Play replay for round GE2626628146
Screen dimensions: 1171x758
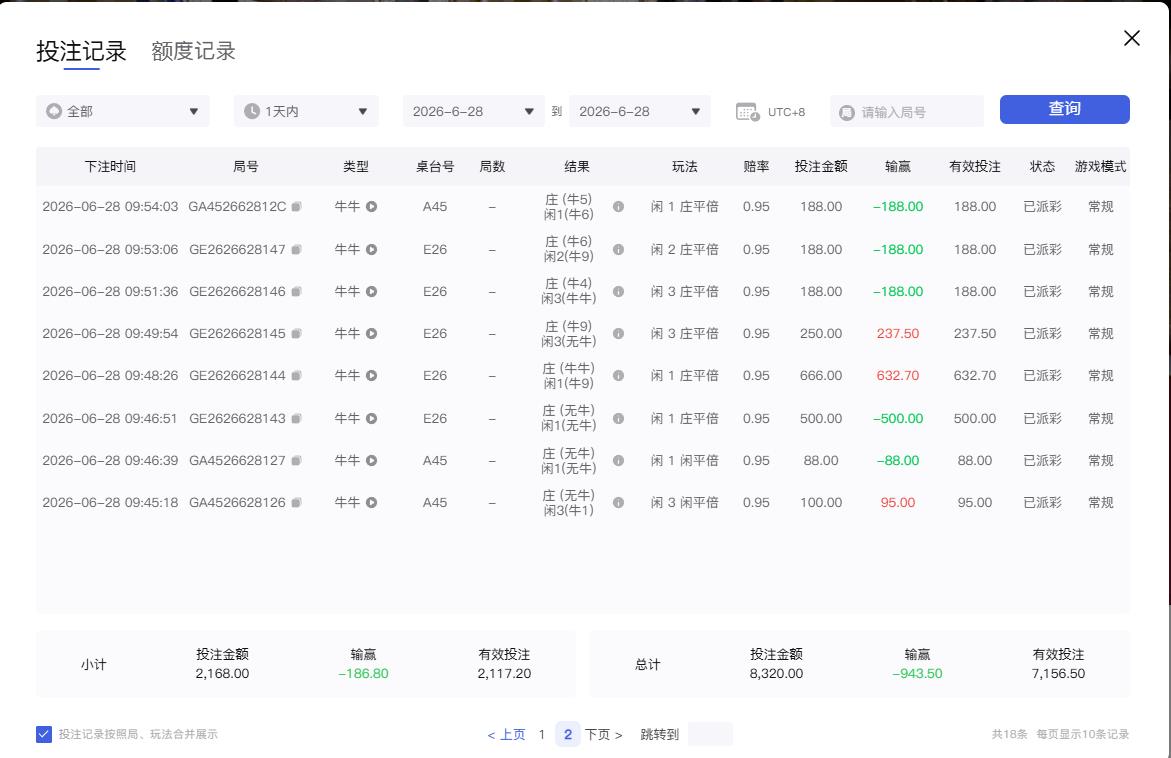tap(371, 291)
